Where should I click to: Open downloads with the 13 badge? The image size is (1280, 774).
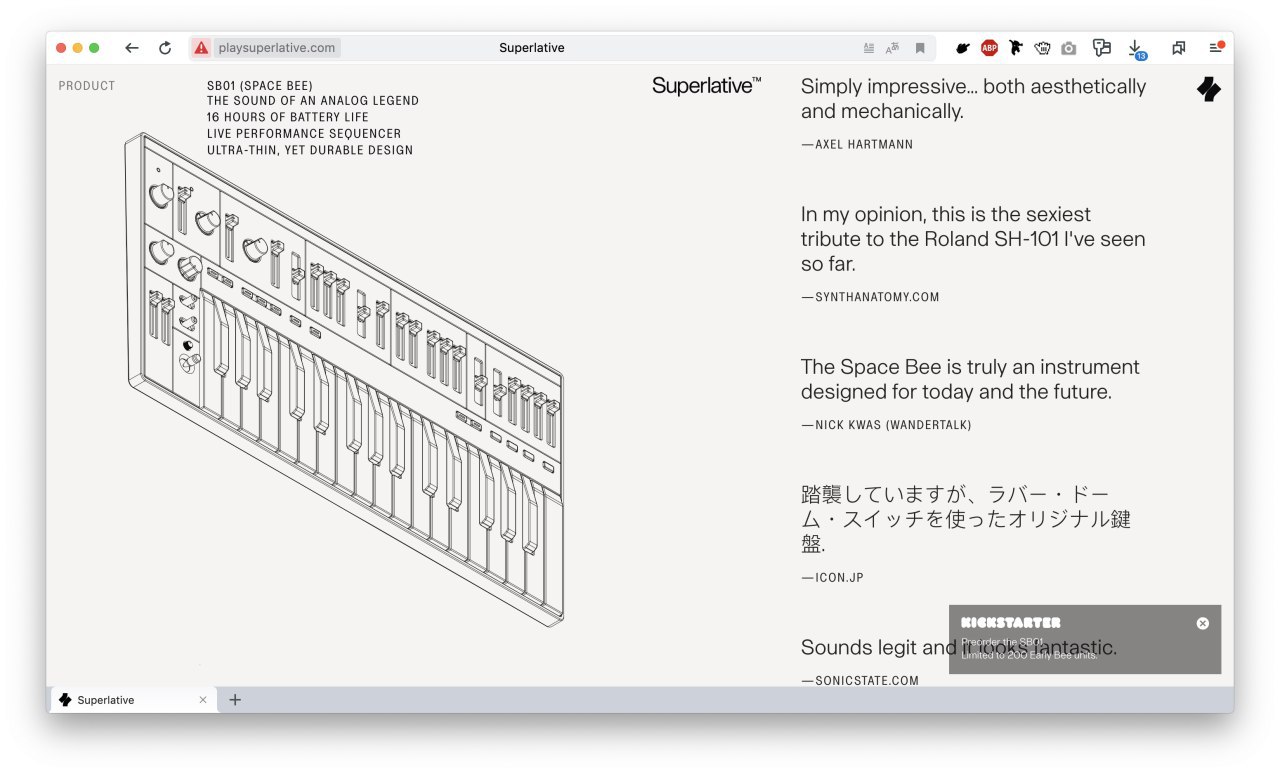pos(1136,49)
